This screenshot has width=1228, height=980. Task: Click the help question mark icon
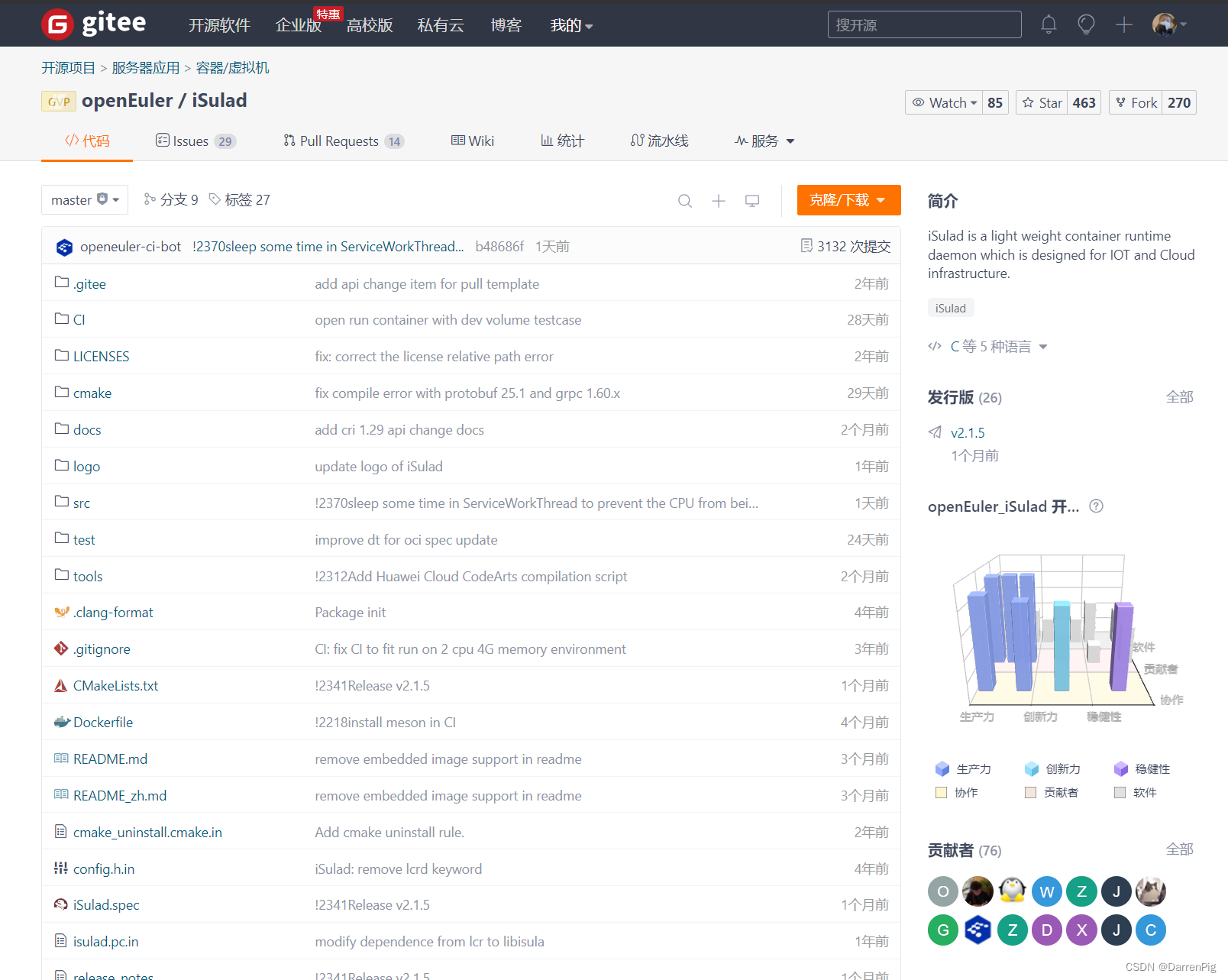tap(1096, 506)
